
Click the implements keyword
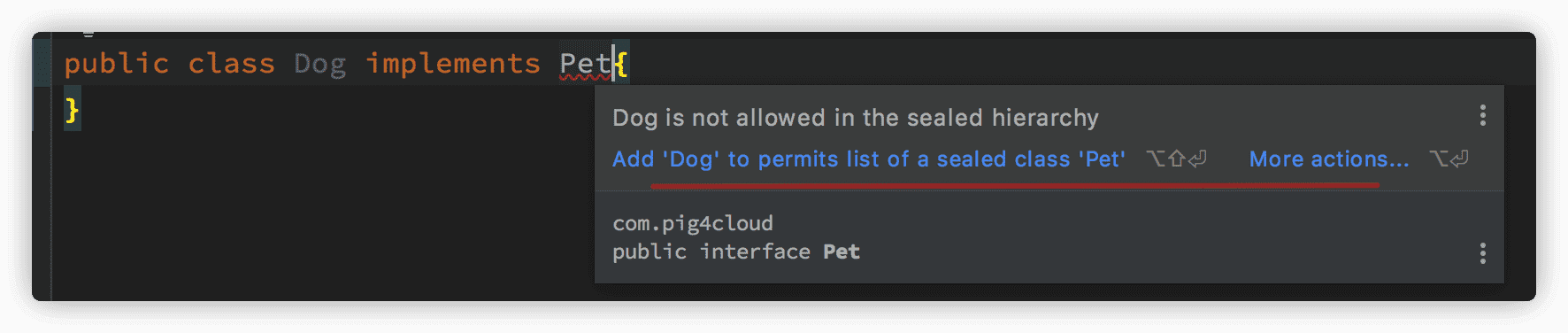452,64
